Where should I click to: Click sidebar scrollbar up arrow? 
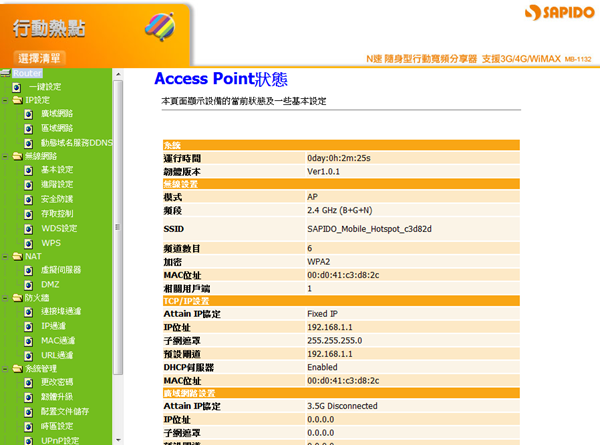[118, 74]
